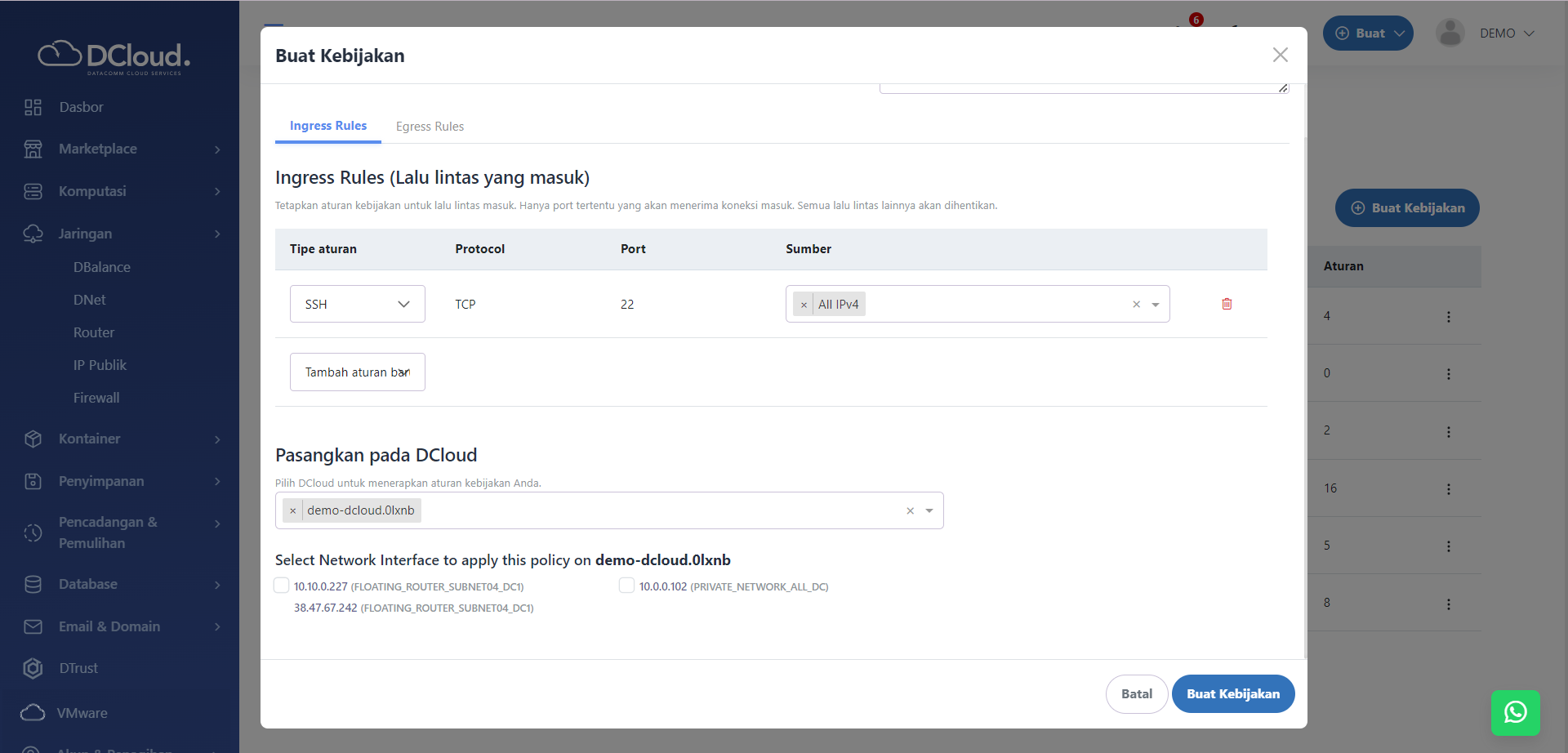Image resolution: width=1568 pixels, height=753 pixels.
Task: Open Tambah aturan baru dropdown
Action: pyautogui.click(x=357, y=372)
